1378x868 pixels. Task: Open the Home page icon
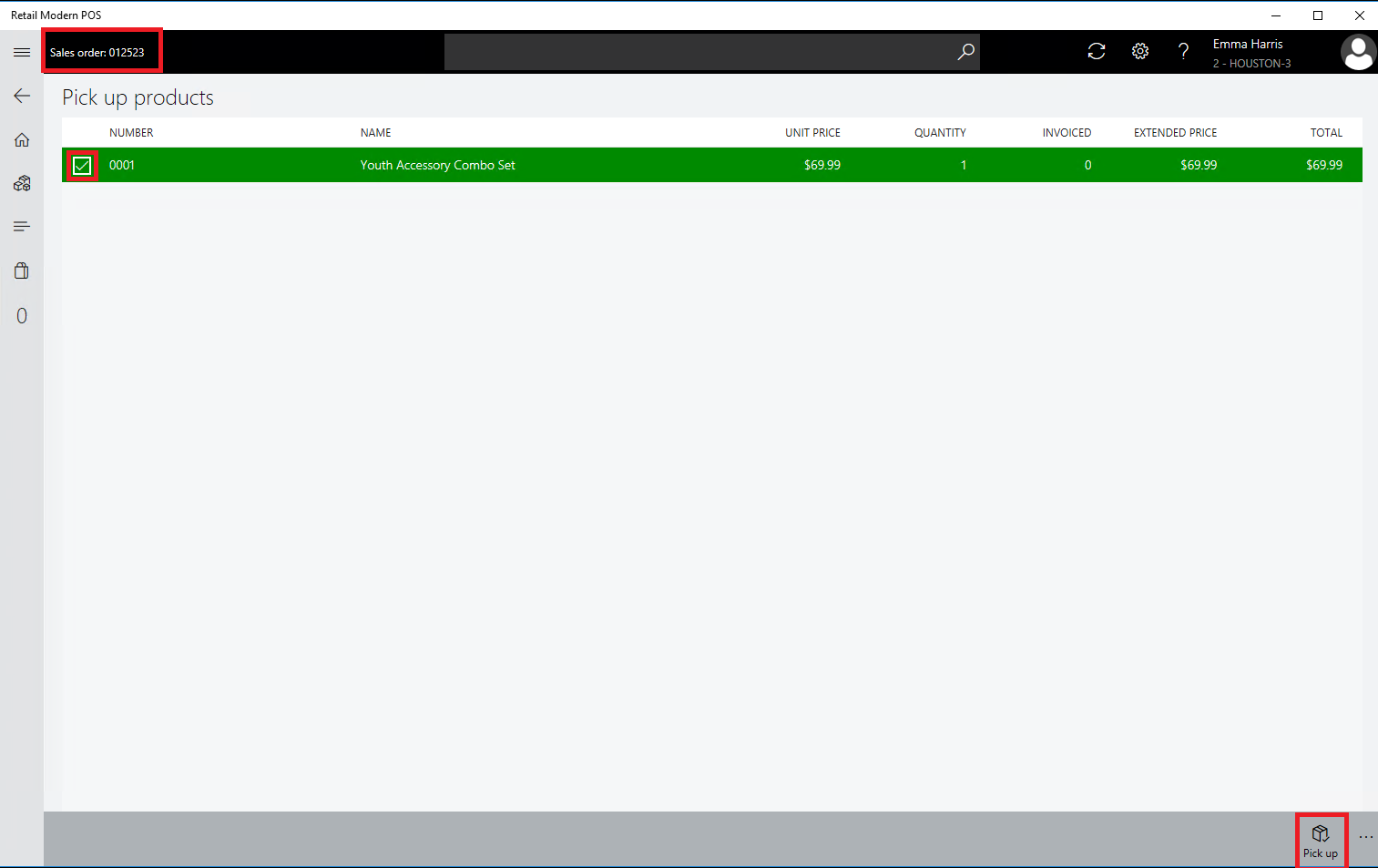click(22, 139)
